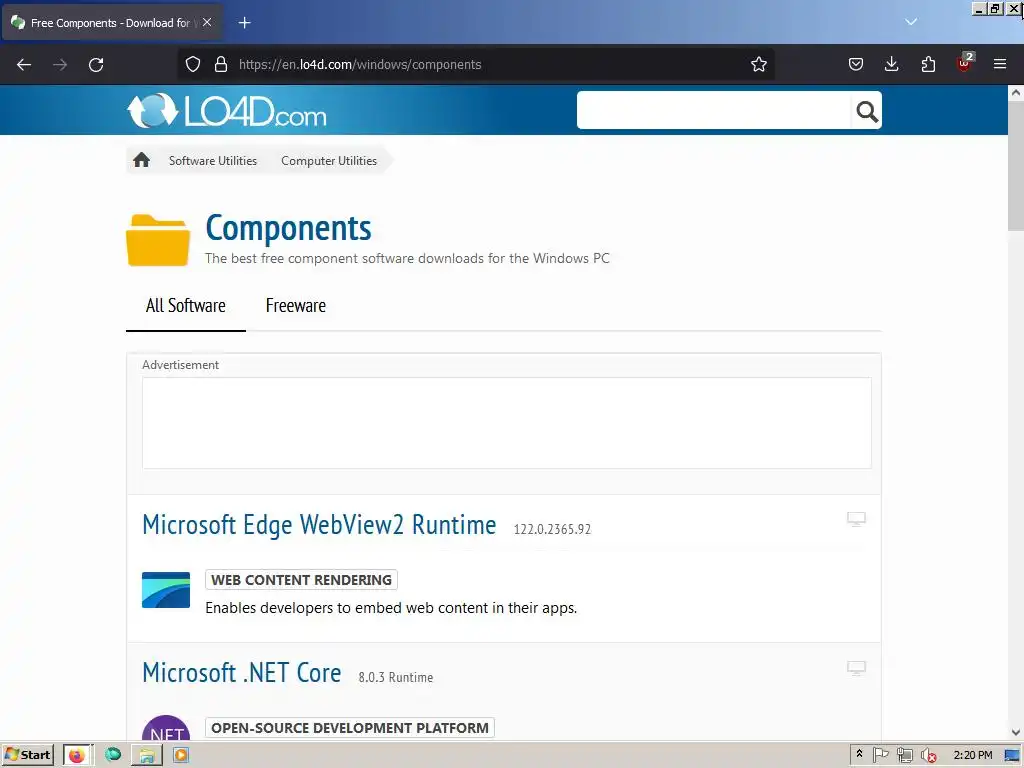Open the Microsoft .NET Core link
This screenshot has height=768, width=1024.
pyautogui.click(x=242, y=673)
